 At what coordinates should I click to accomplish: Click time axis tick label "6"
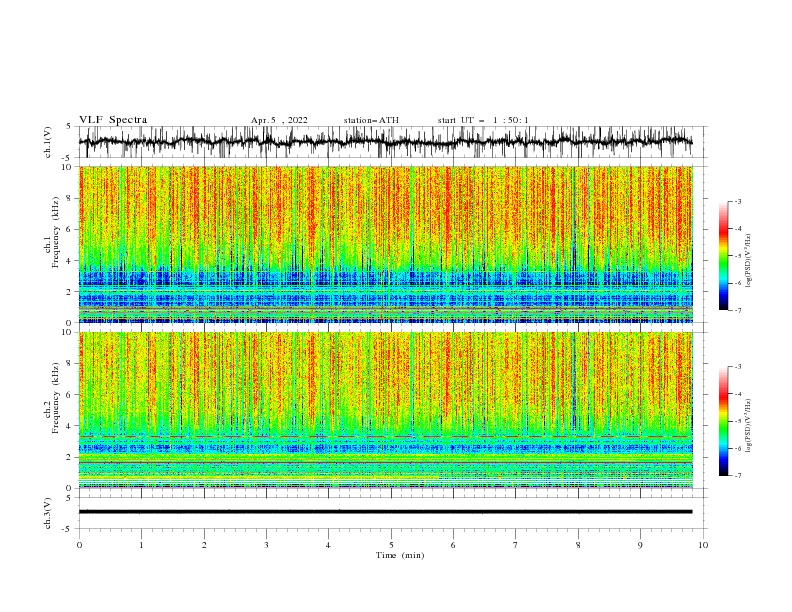click(x=453, y=545)
